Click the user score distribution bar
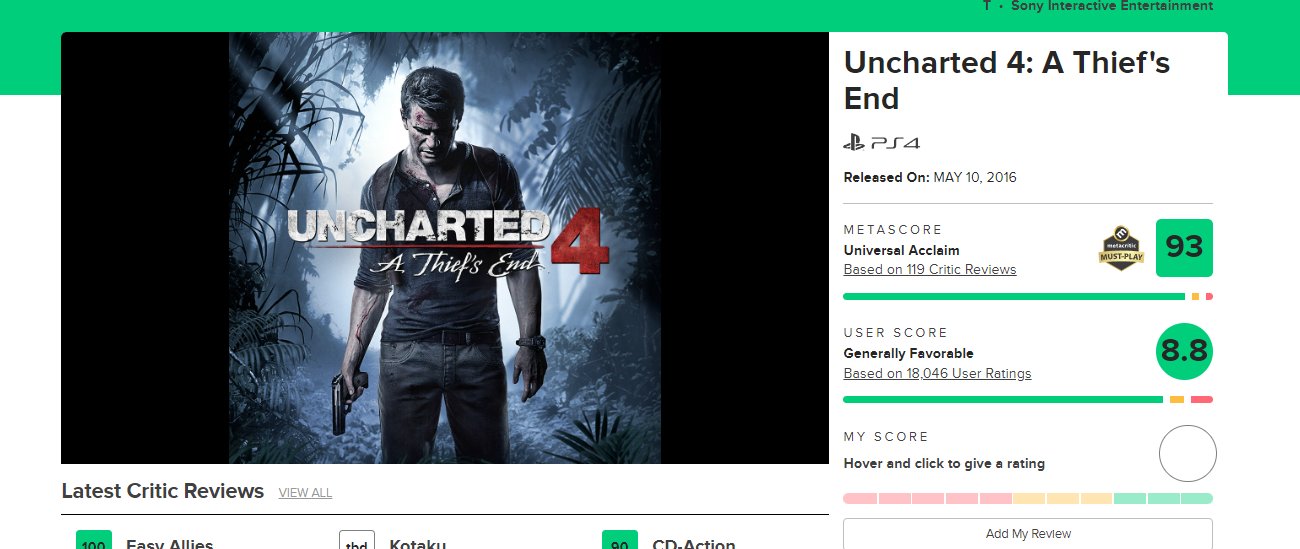 [1028, 400]
